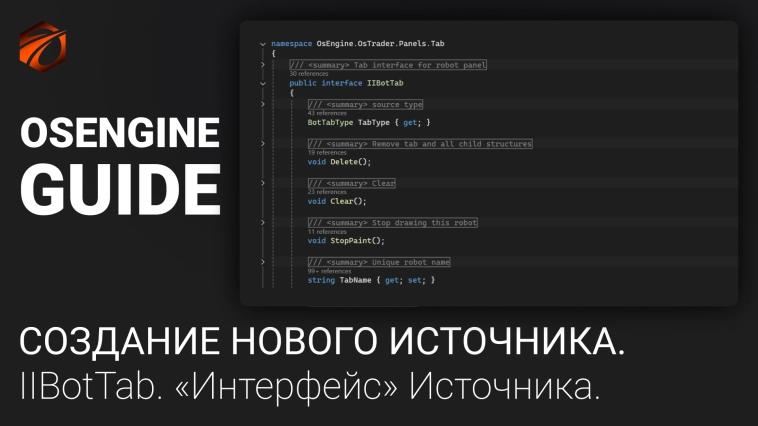
Task: Click the OSENGINE title text
Action: 120,132
